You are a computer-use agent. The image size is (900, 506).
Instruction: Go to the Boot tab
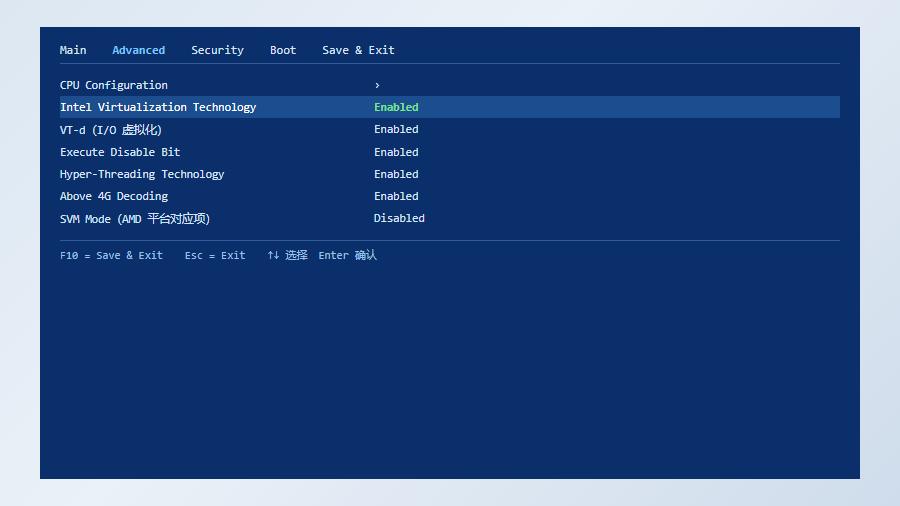(x=283, y=50)
